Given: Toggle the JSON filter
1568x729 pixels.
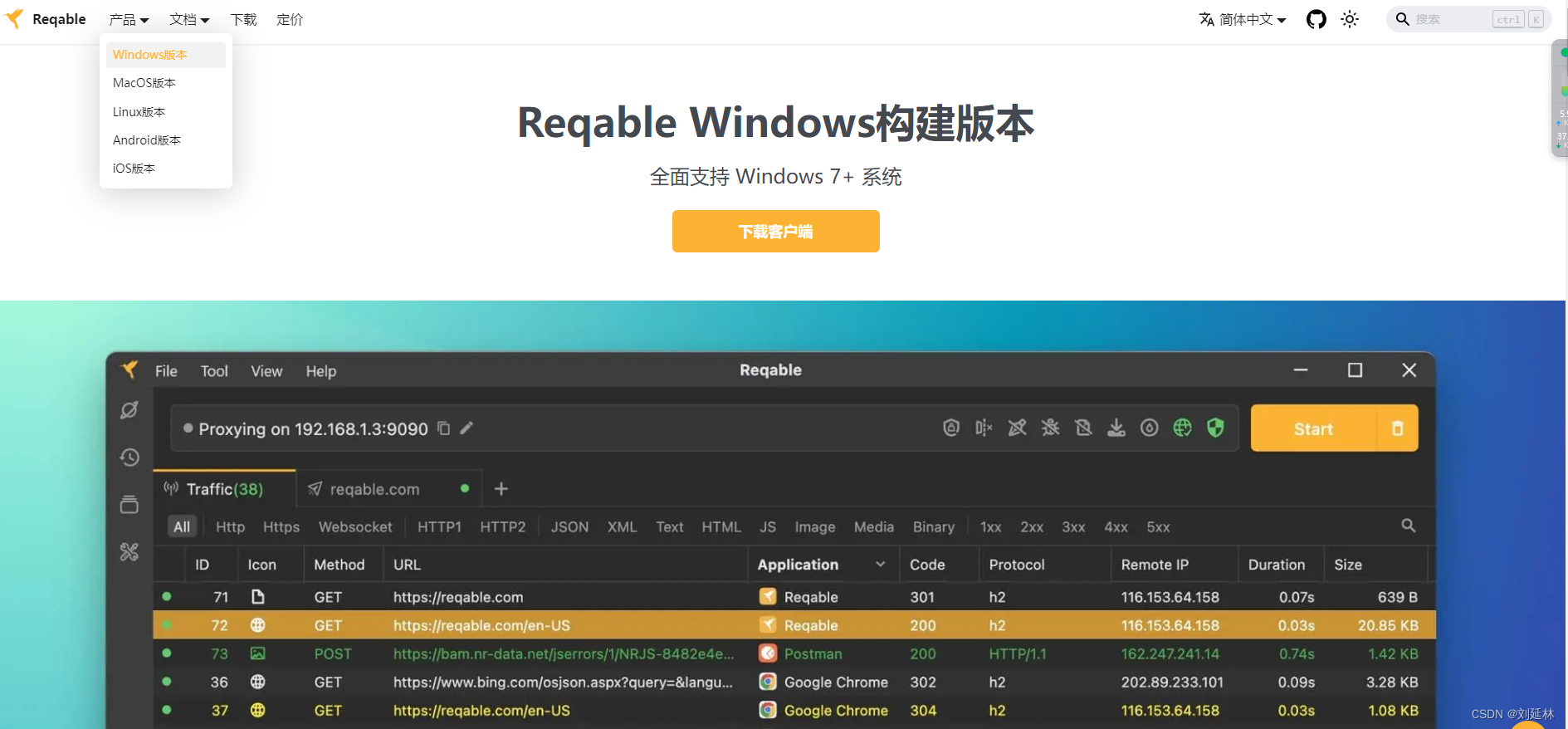Looking at the screenshot, I should coord(569,526).
